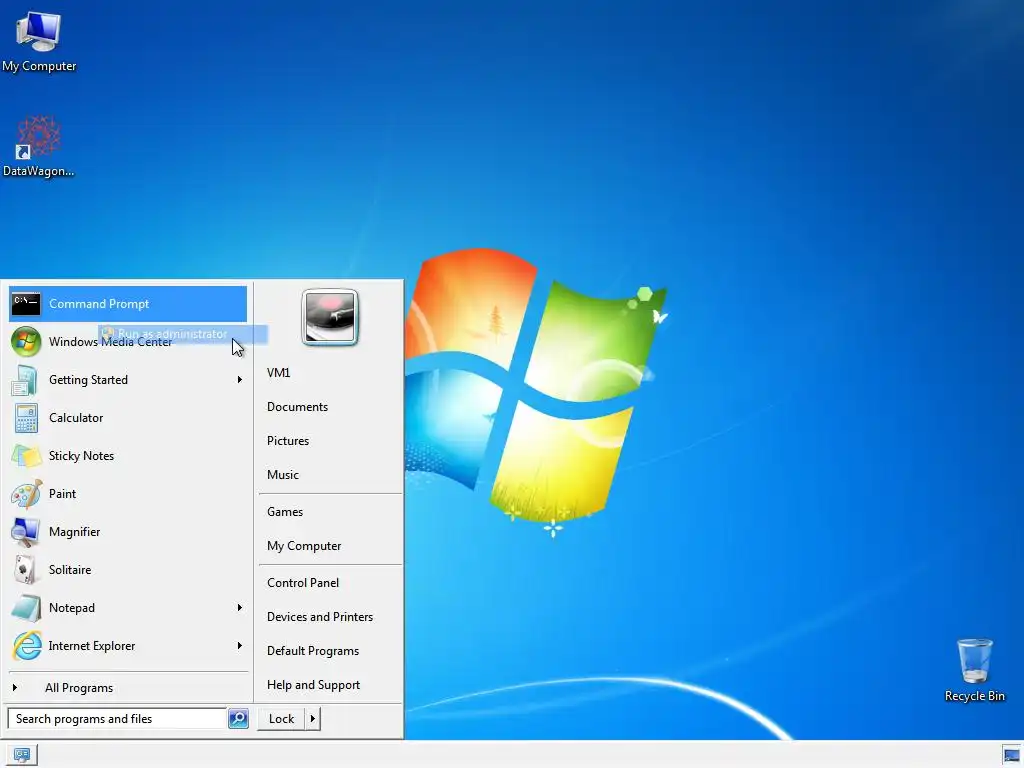Viewport: 1024px width, 768px height.
Task: Click the tray icon at the taskbar's right end
Action: click(1011, 756)
